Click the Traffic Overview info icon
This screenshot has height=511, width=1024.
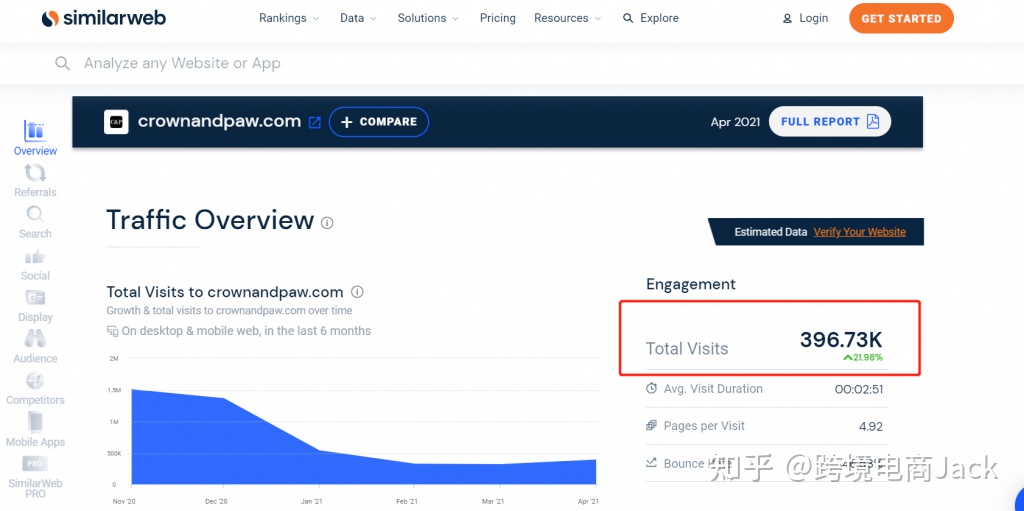coord(327,223)
